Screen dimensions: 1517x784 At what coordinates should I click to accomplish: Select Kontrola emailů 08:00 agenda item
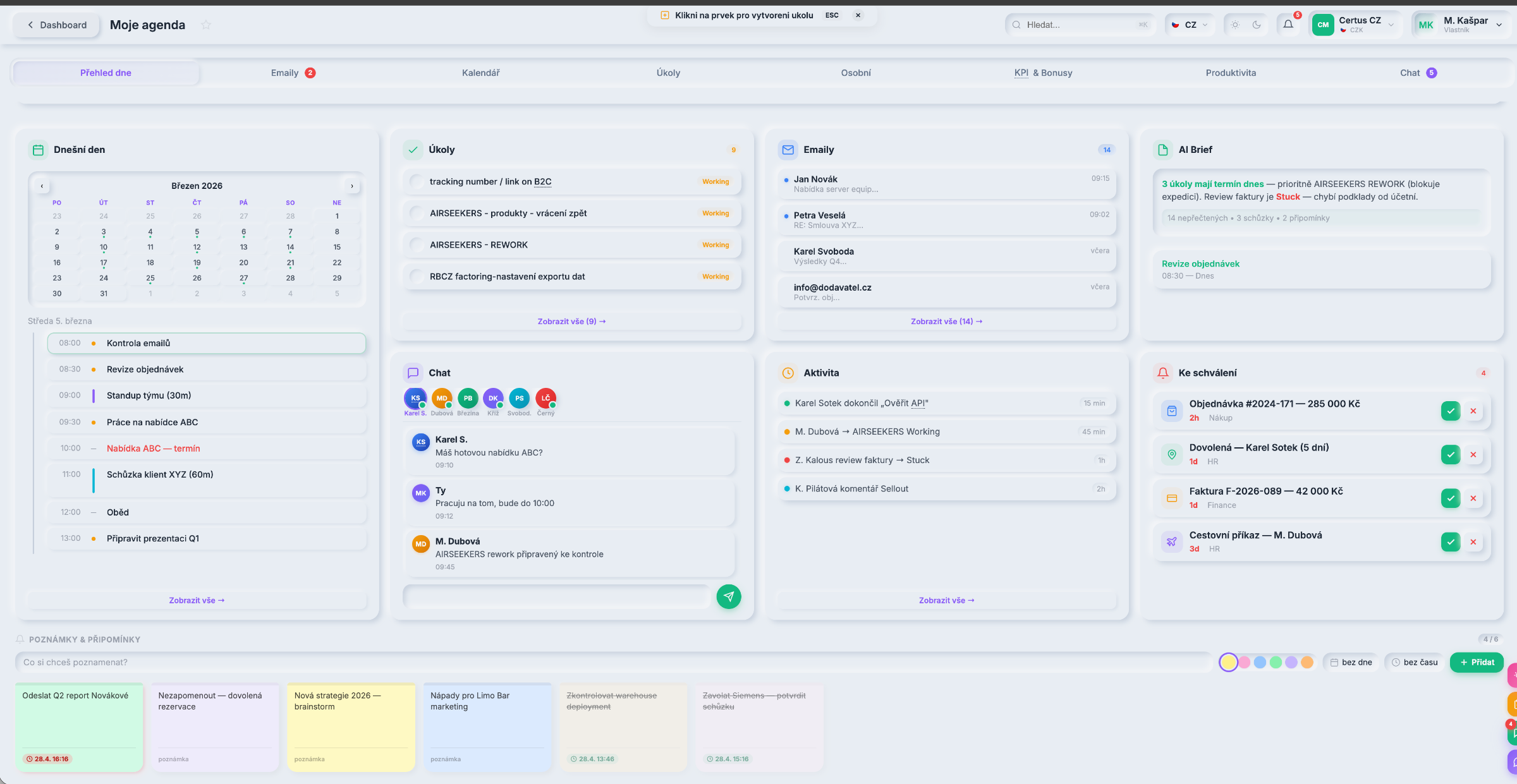(x=206, y=343)
